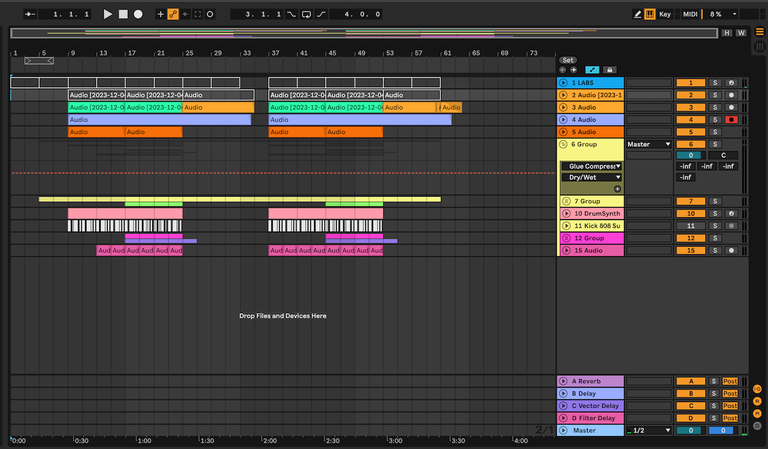The width and height of the screenshot is (768, 449).
Task: Click the 6 Group pan control C
Action: coord(723,155)
